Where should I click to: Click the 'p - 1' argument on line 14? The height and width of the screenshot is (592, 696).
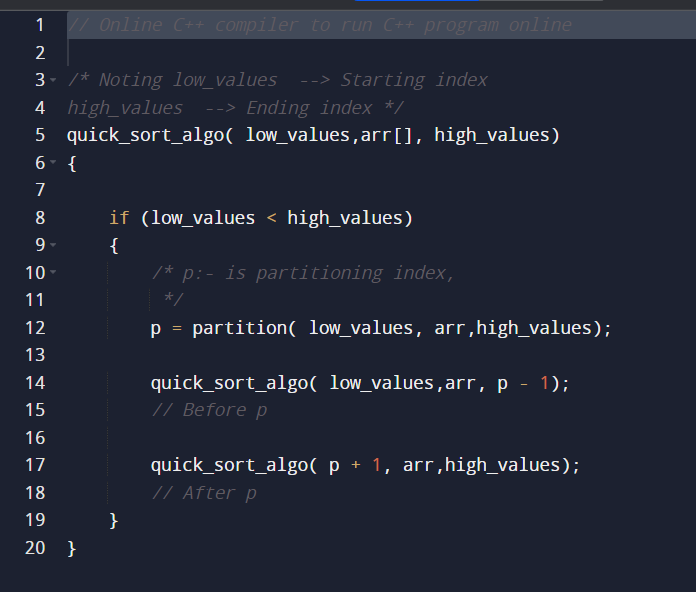pyautogui.click(x=523, y=383)
